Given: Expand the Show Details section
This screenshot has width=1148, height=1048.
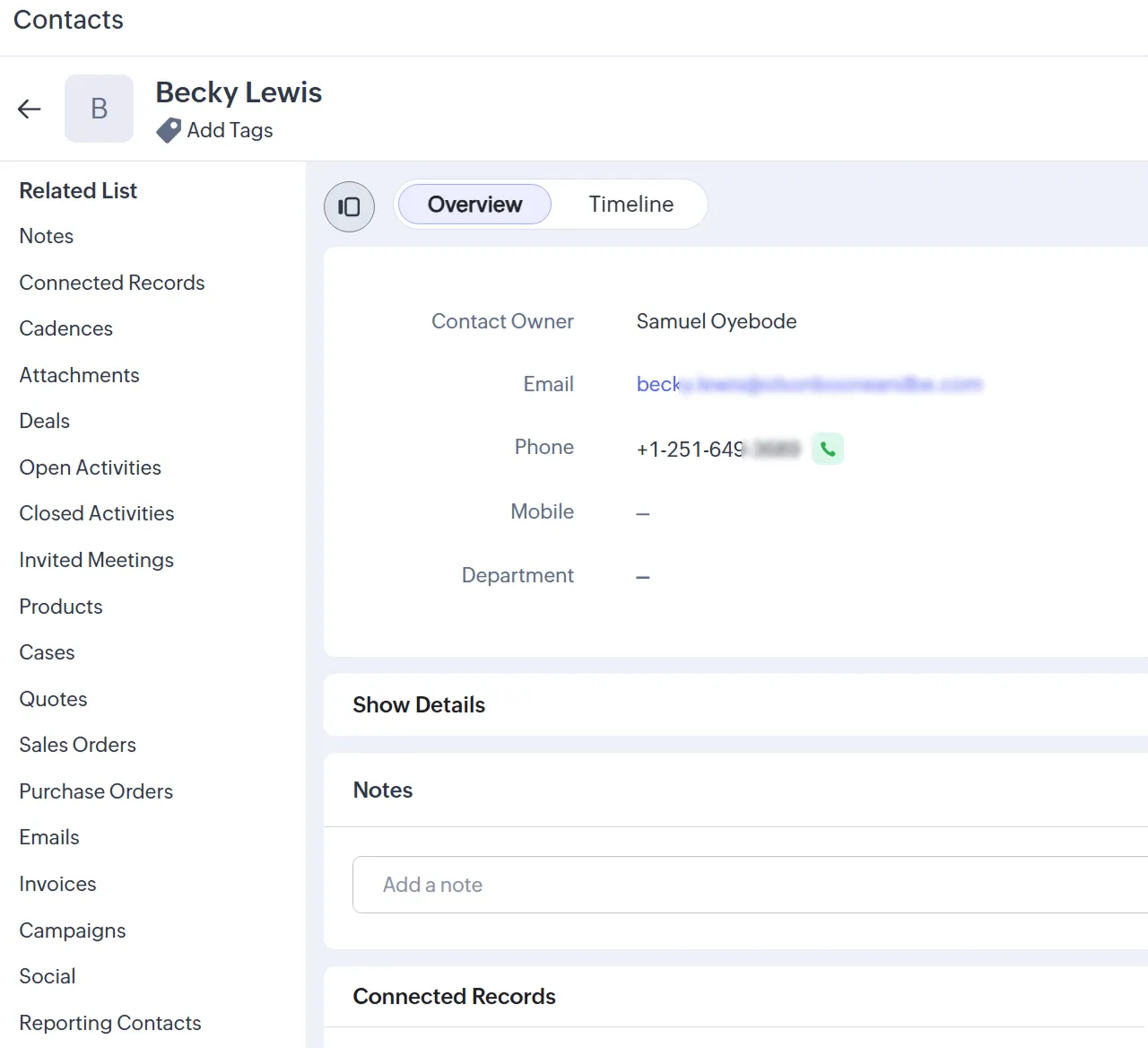Looking at the screenshot, I should coord(419,705).
